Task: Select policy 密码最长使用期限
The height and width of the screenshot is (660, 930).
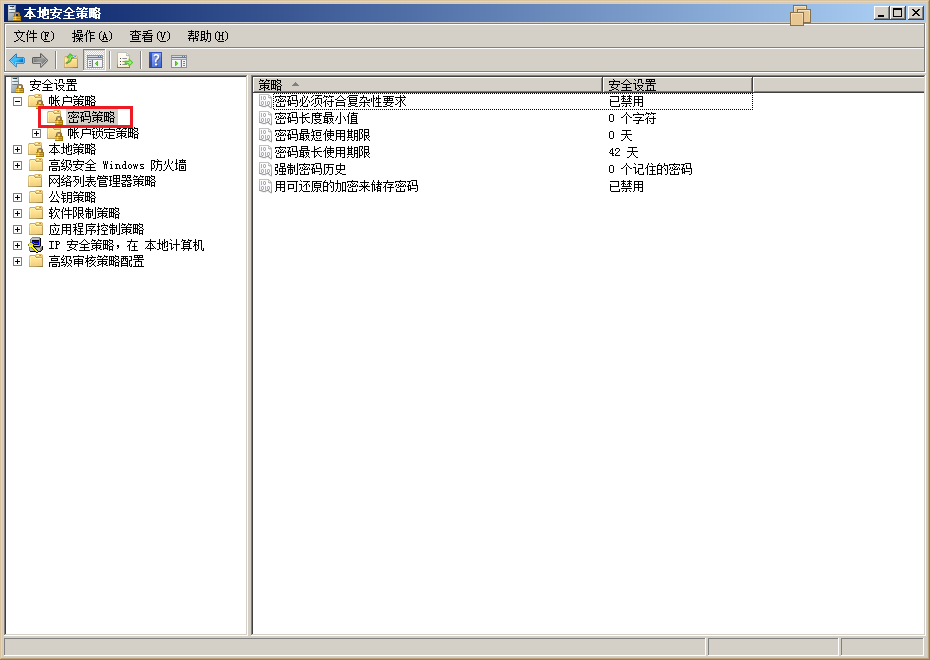Action: tap(322, 152)
